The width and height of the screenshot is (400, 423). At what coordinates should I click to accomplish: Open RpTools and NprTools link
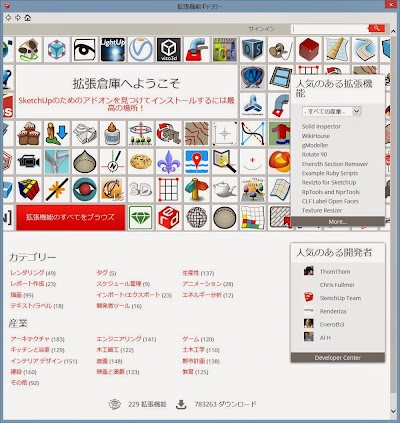coord(331,192)
